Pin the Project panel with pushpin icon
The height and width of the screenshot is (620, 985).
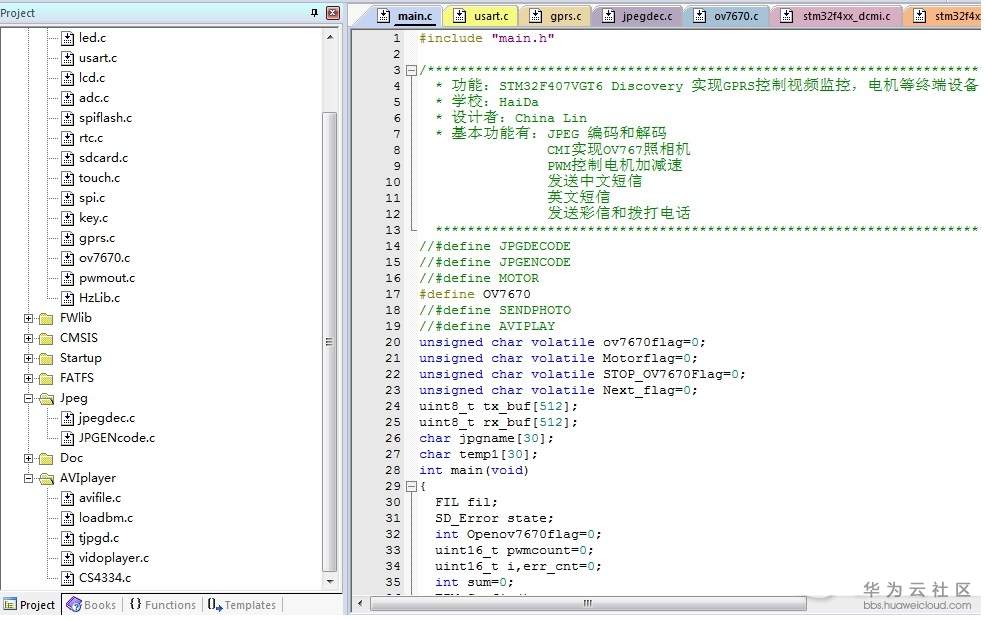tap(315, 13)
